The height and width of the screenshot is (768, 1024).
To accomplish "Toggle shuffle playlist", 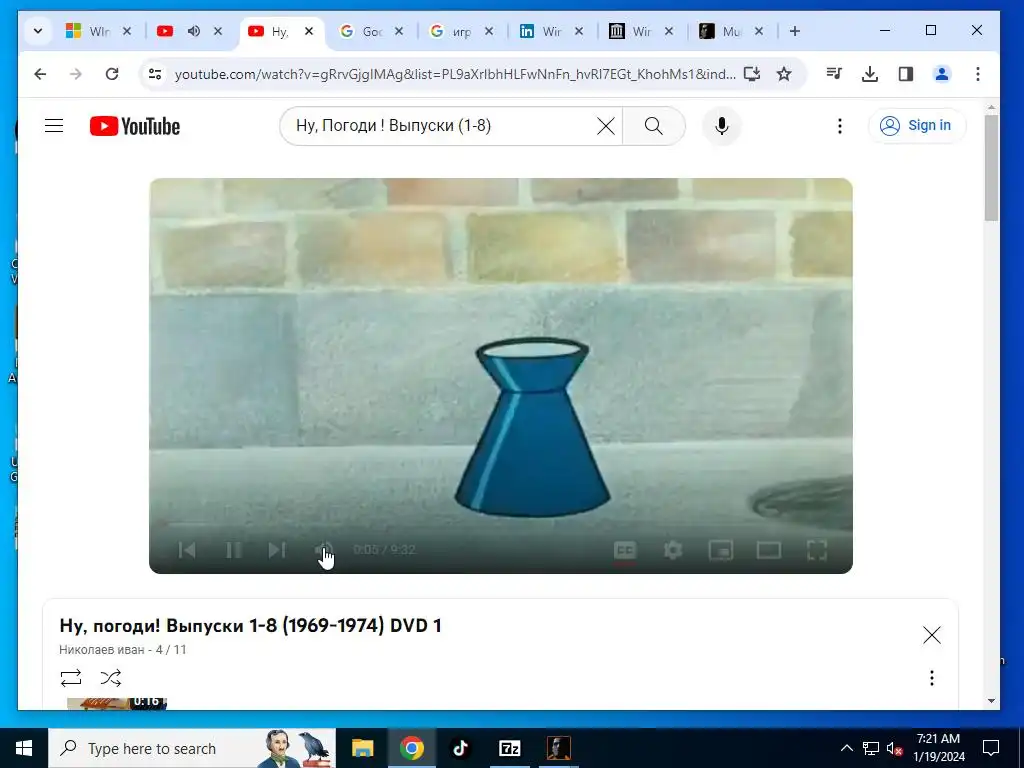I will coord(110,678).
